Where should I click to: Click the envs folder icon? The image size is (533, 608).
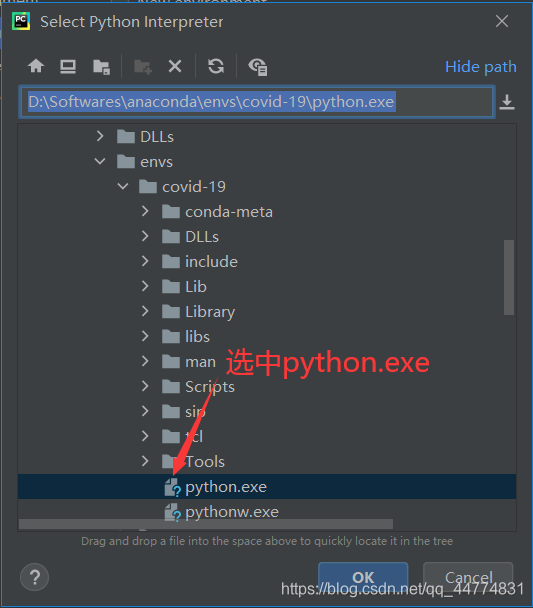(126, 162)
